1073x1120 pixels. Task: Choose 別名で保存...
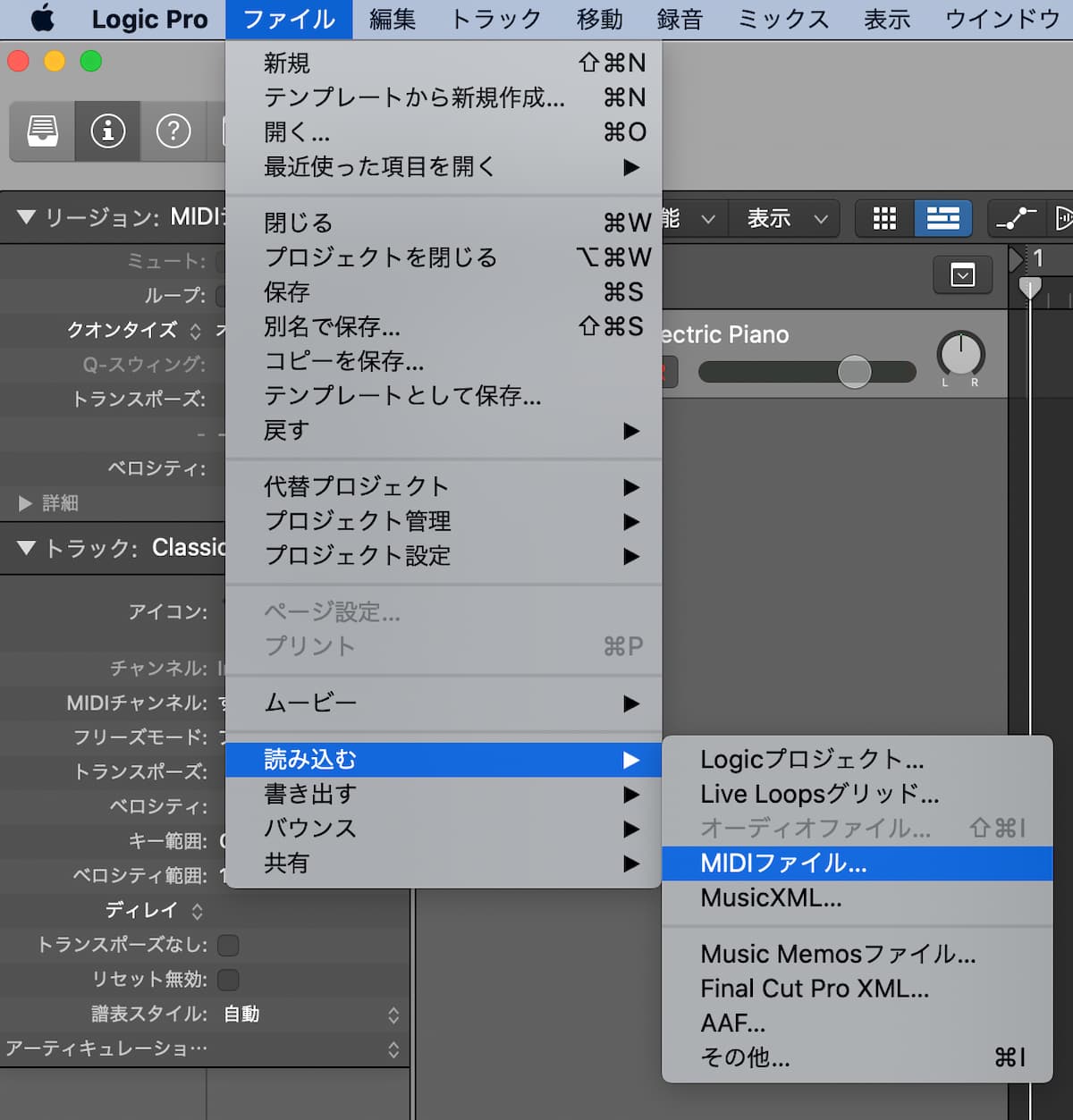pos(444,327)
